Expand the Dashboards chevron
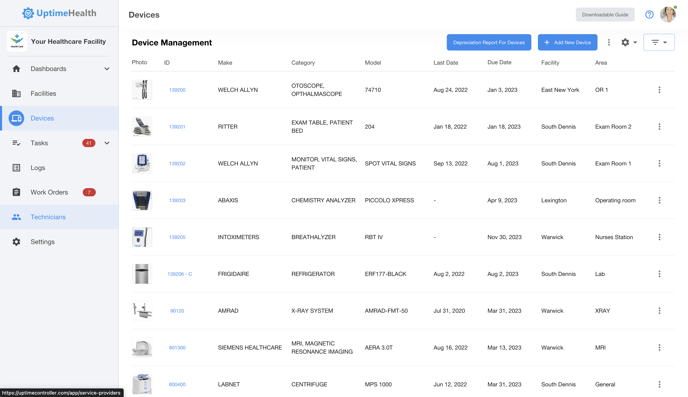The height and width of the screenshot is (397, 688). point(107,69)
